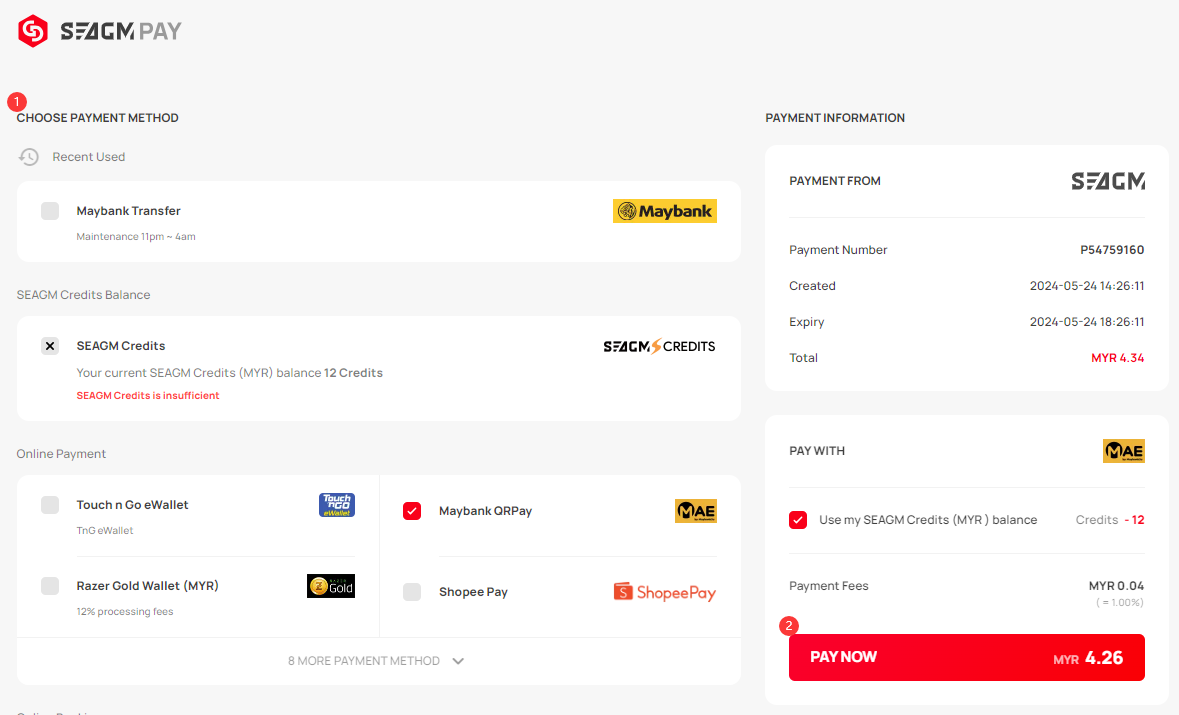Click '12% processing fees' note
Viewport: 1179px width, 715px height.
tap(125, 612)
